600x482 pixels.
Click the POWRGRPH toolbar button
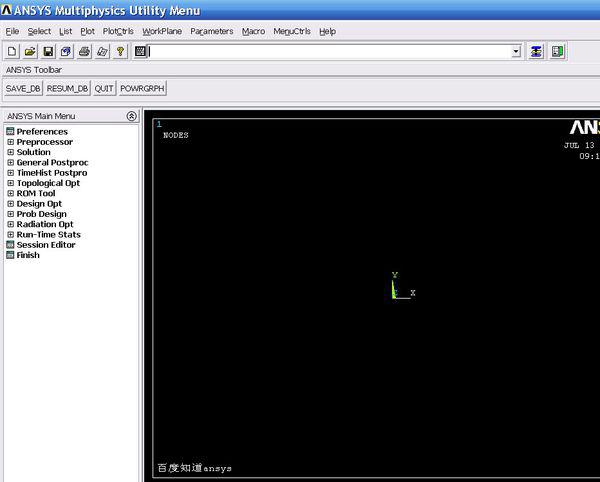[x=142, y=88]
